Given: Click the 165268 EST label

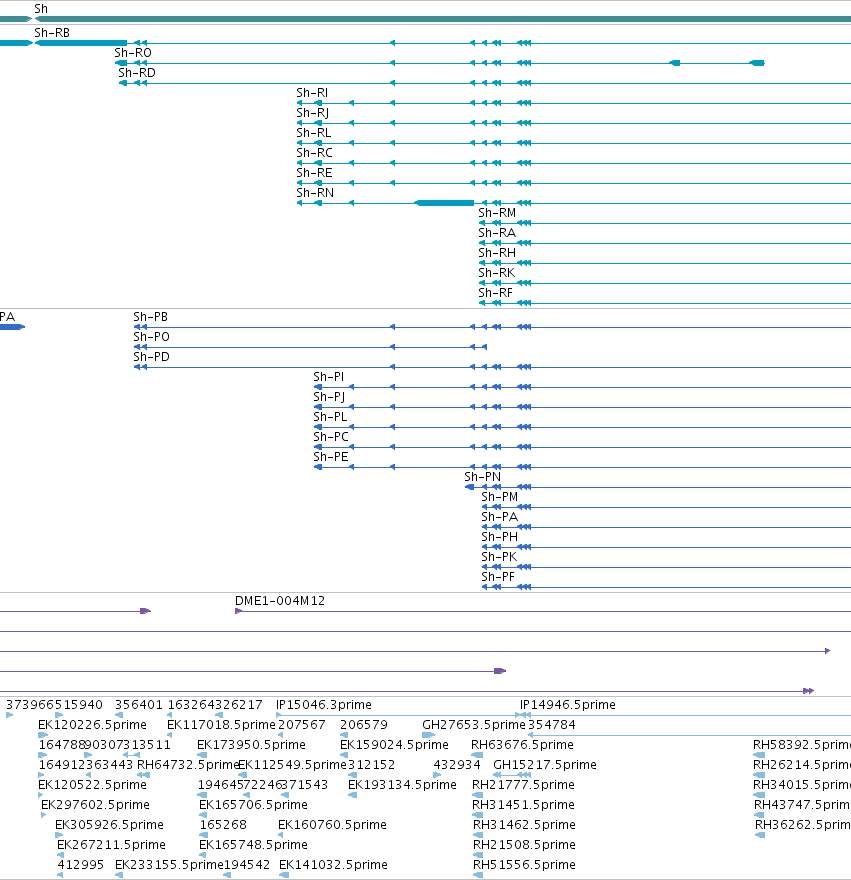Looking at the screenshot, I should point(223,825).
